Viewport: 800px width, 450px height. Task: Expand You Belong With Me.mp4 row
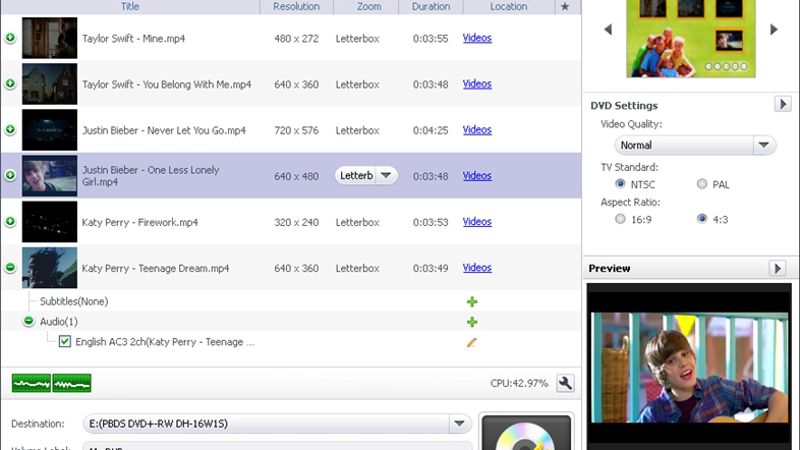tap(10, 84)
